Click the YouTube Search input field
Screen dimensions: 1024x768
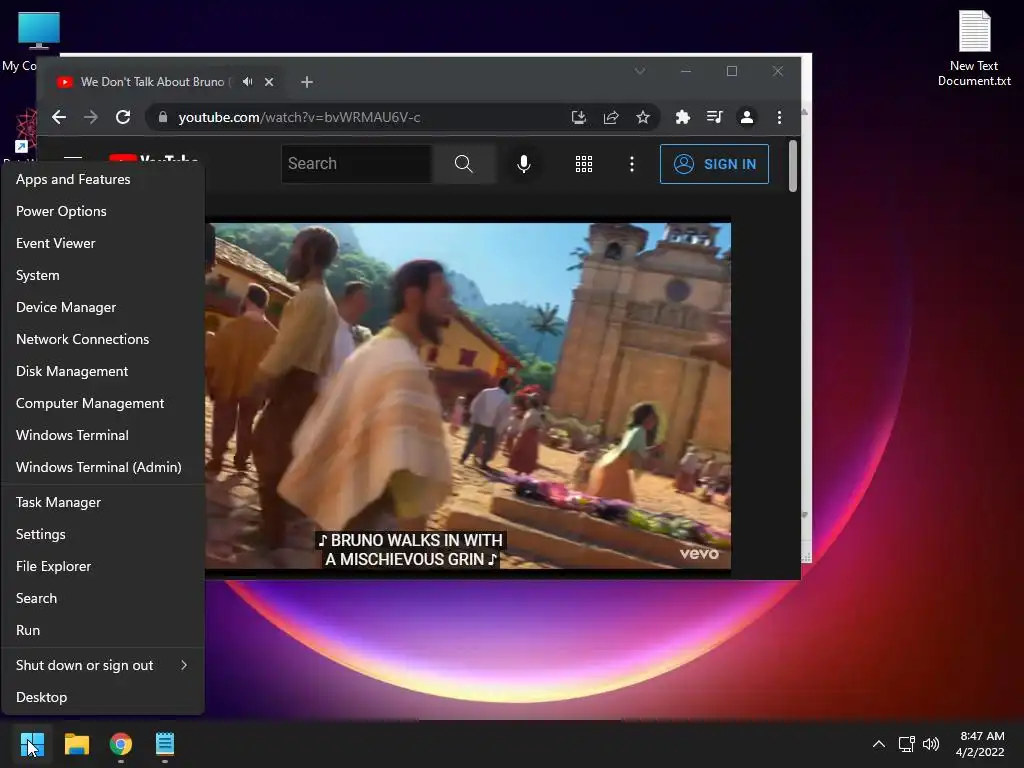(357, 163)
